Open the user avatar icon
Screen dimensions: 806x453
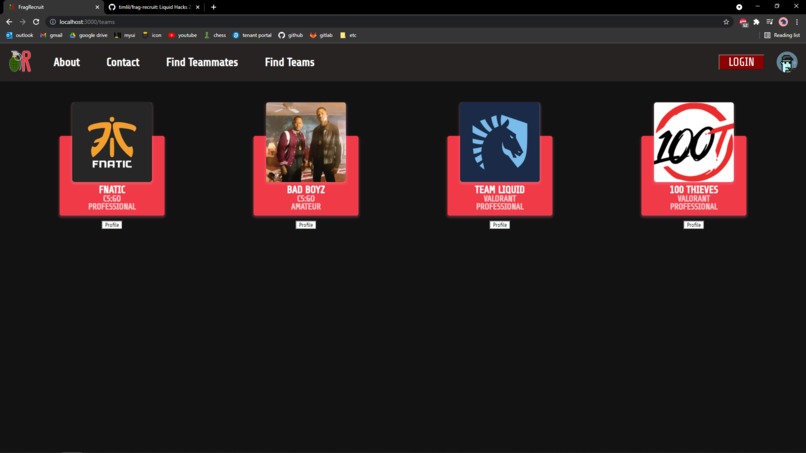[786, 62]
